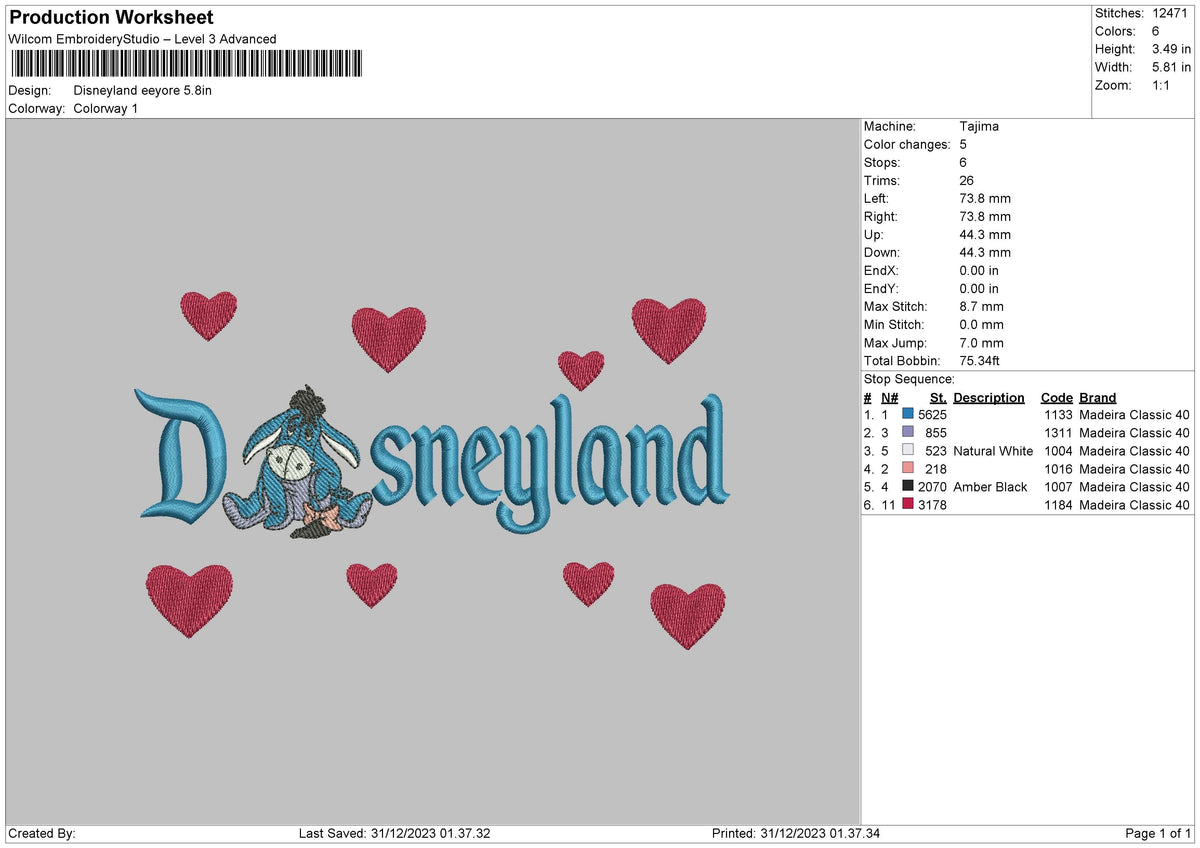Click 'Amber Black' description text
The height and width of the screenshot is (848, 1200).
991,486
